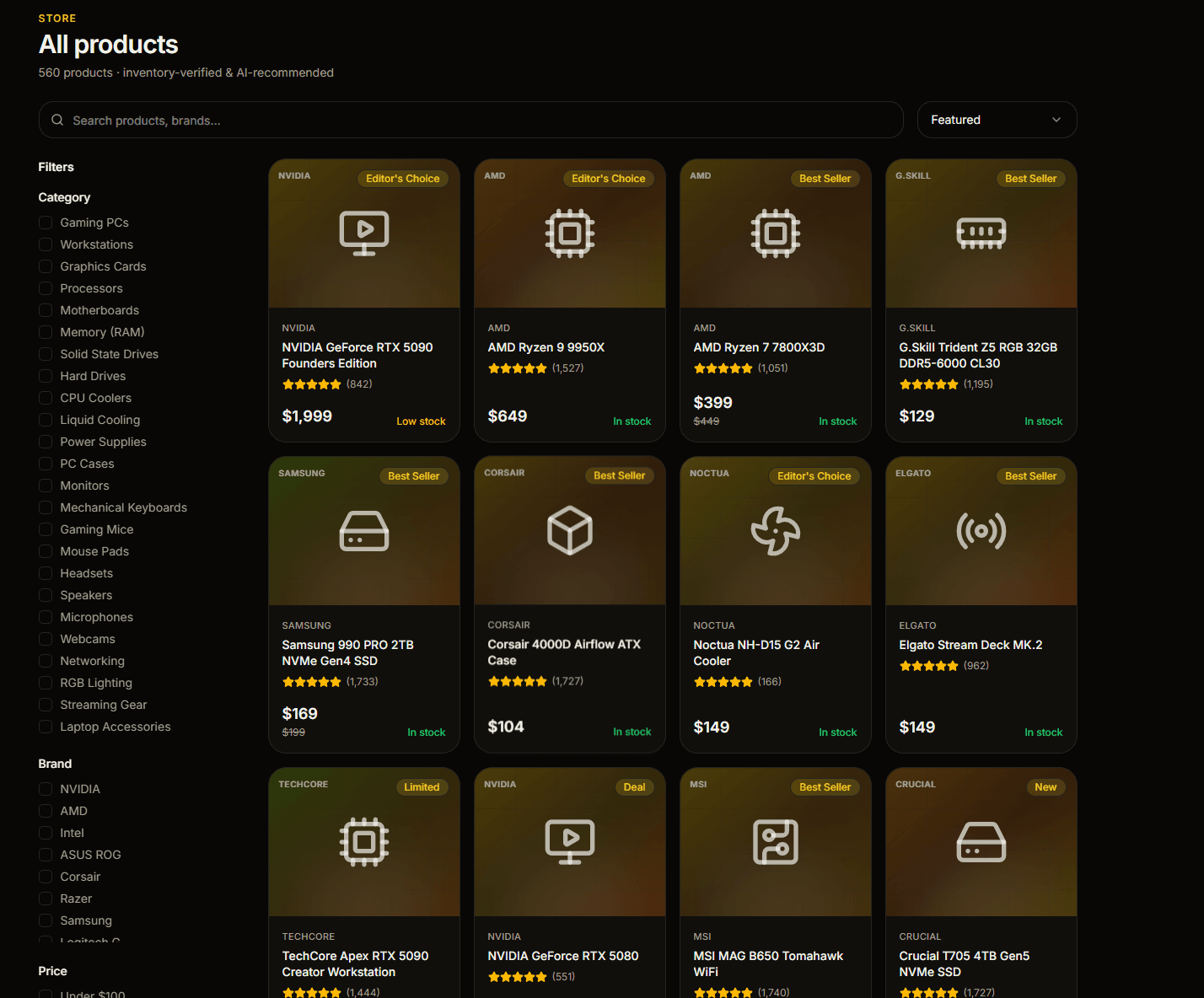Viewport: 1204px width, 998px height.
Task: Click the Corsair 4000D case box icon
Action: click(x=570, y=530)
